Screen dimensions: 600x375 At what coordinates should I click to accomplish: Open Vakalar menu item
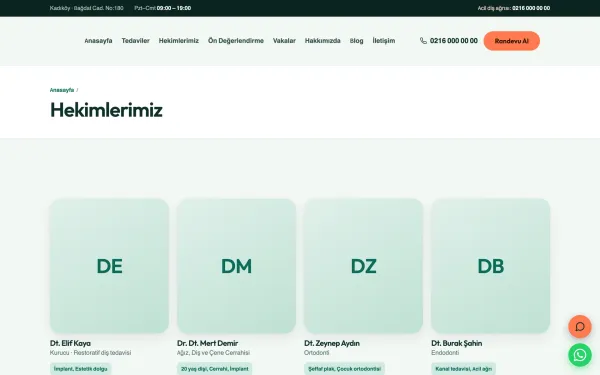[x=284, y=41]
